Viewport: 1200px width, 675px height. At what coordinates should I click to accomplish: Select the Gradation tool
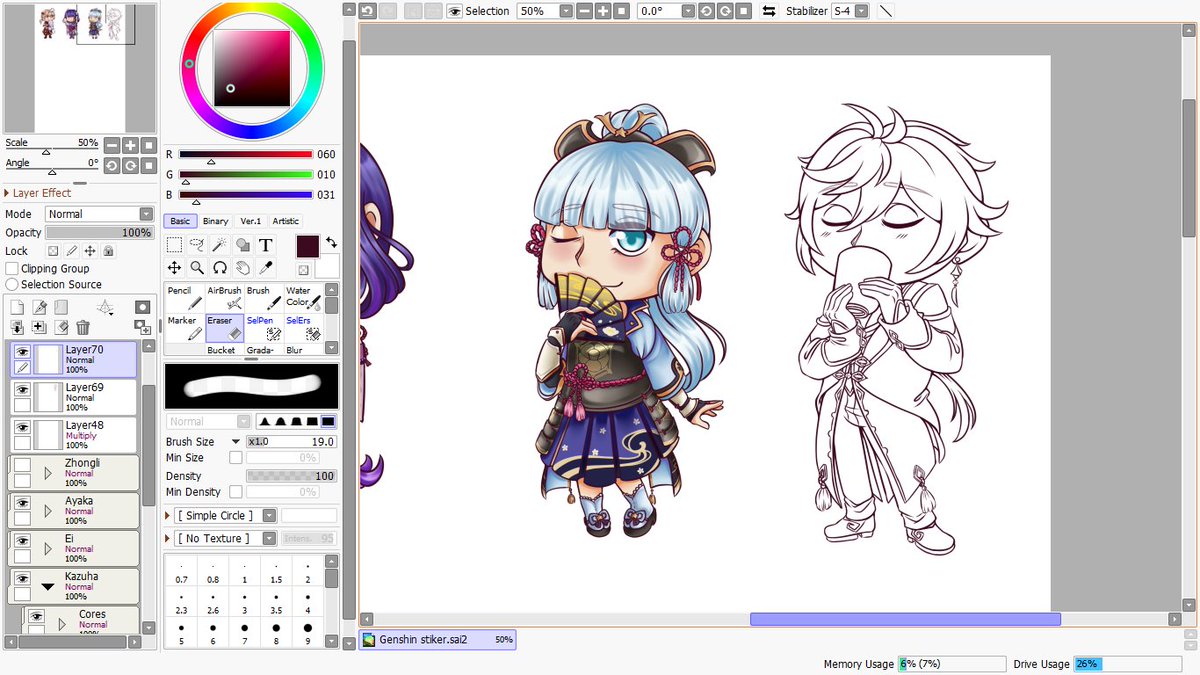264,350
